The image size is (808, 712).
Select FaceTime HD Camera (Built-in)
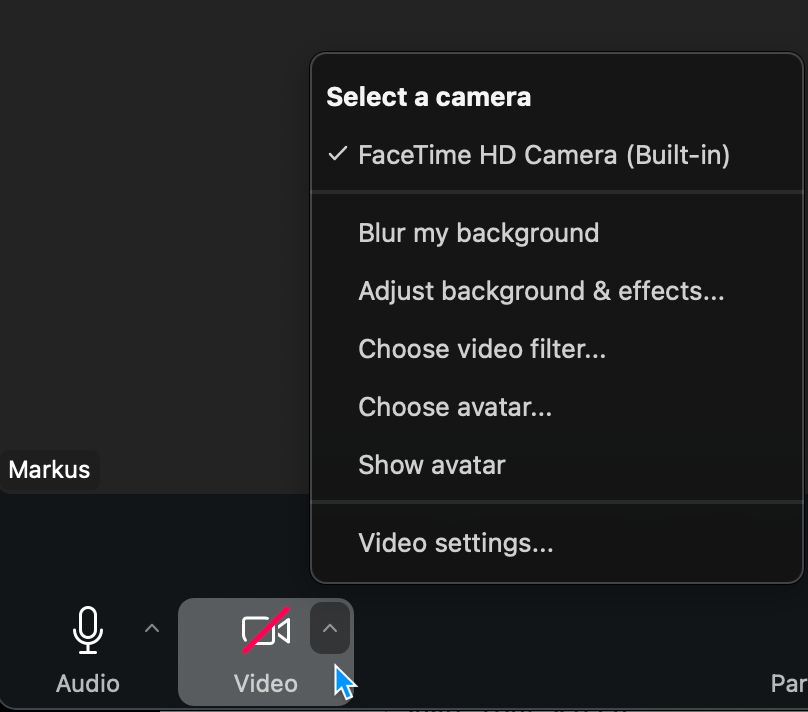(x=544, y=155)
